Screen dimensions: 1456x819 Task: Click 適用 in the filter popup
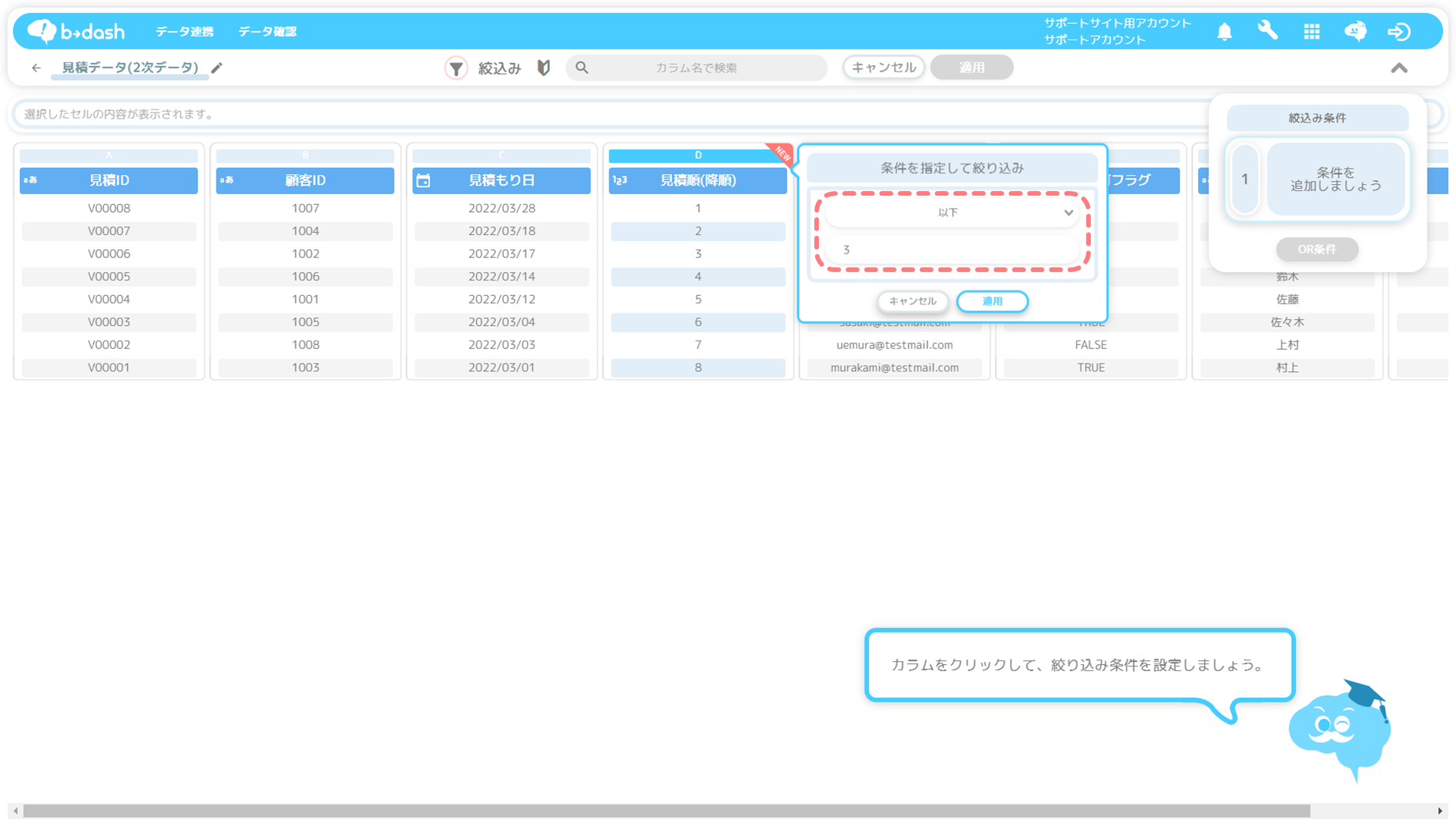coord(992,301)
